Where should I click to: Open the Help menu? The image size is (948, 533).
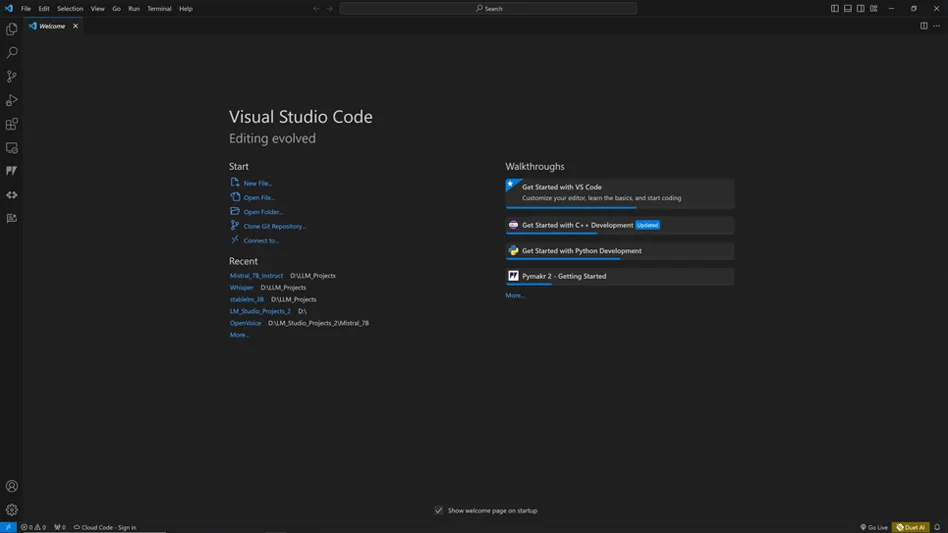[186, 8]
